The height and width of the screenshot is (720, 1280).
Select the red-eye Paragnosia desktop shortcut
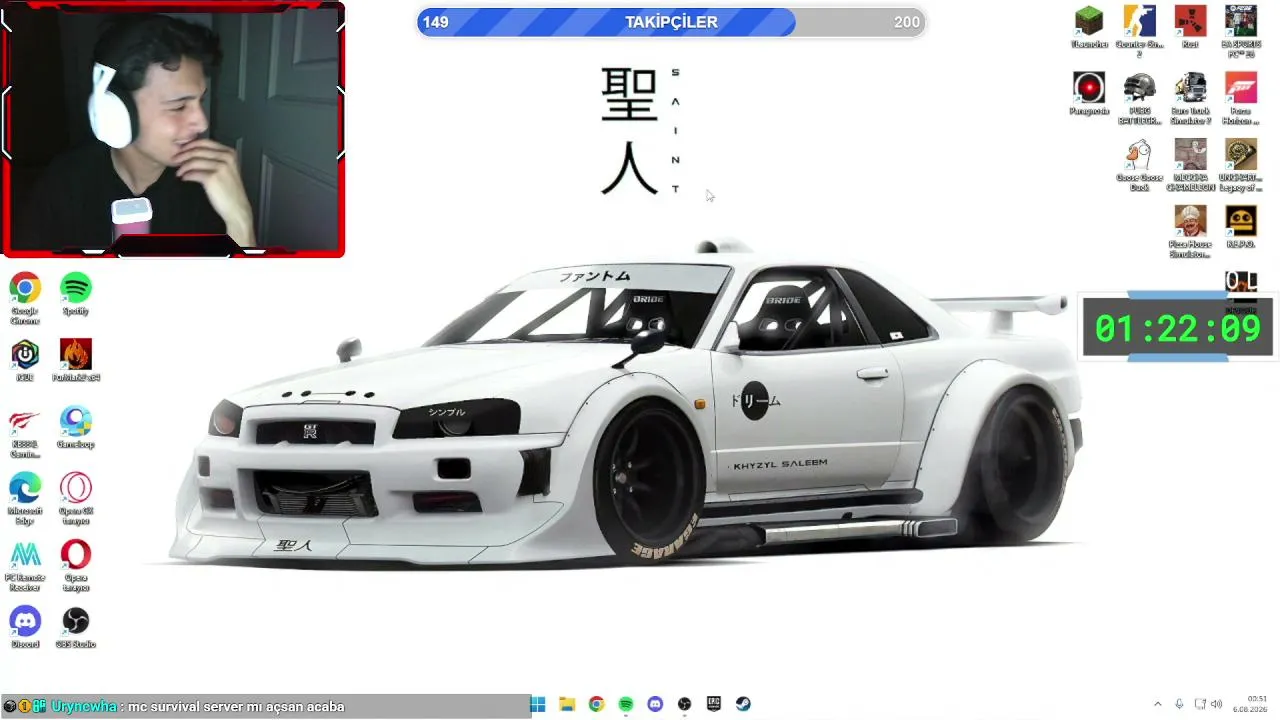(x=1089, y=93)
